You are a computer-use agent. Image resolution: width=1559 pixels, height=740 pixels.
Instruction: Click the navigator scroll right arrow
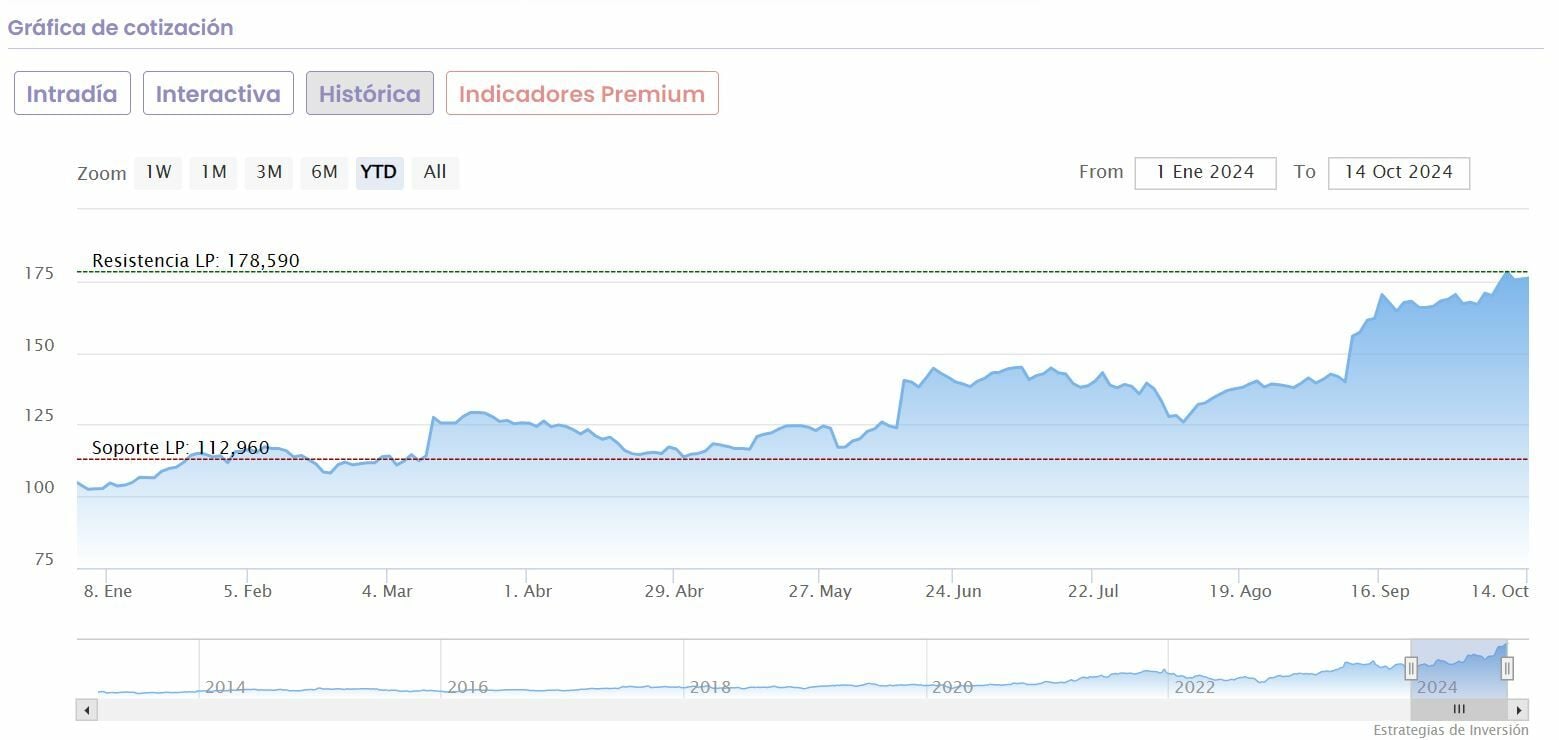click(1519, 710)
